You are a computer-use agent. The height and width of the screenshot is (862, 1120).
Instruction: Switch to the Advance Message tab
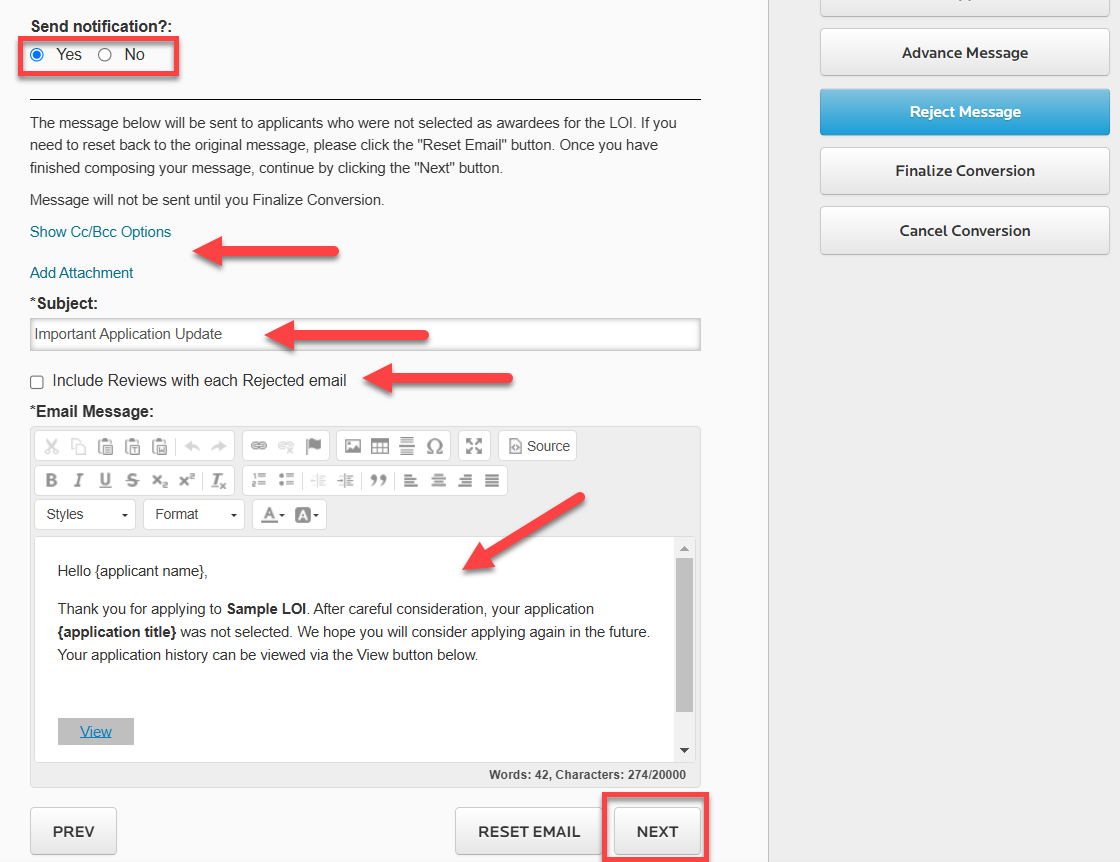pos(963,52)
